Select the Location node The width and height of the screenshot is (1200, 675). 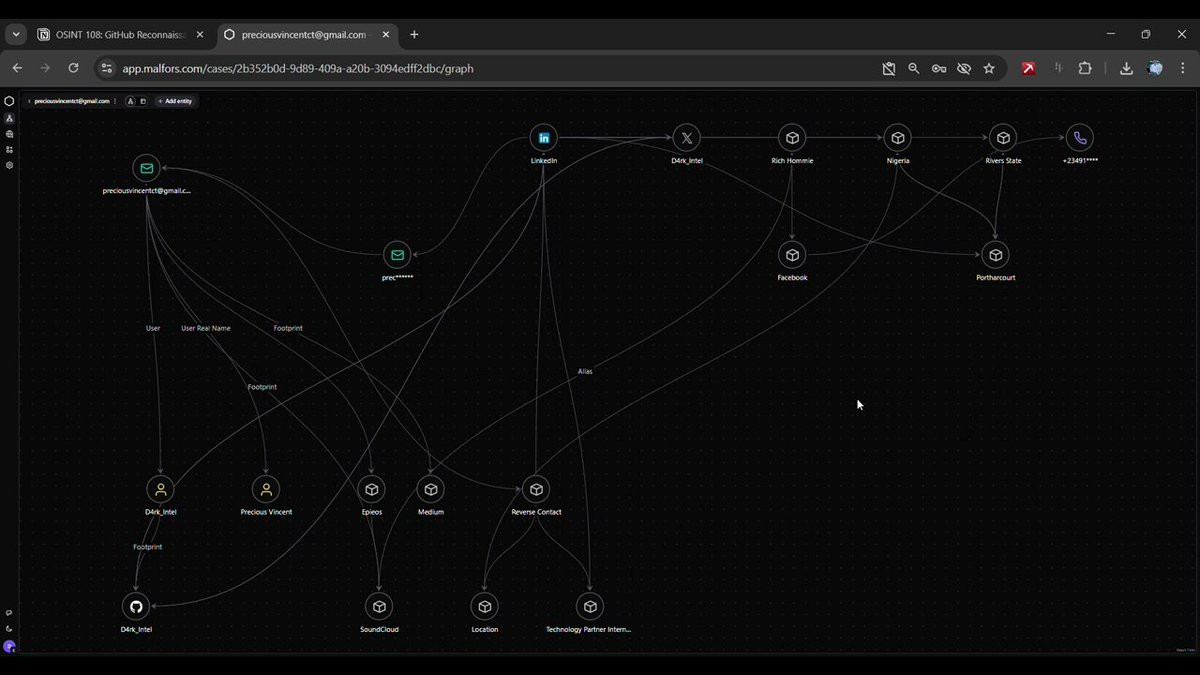[x=485, y=606]
